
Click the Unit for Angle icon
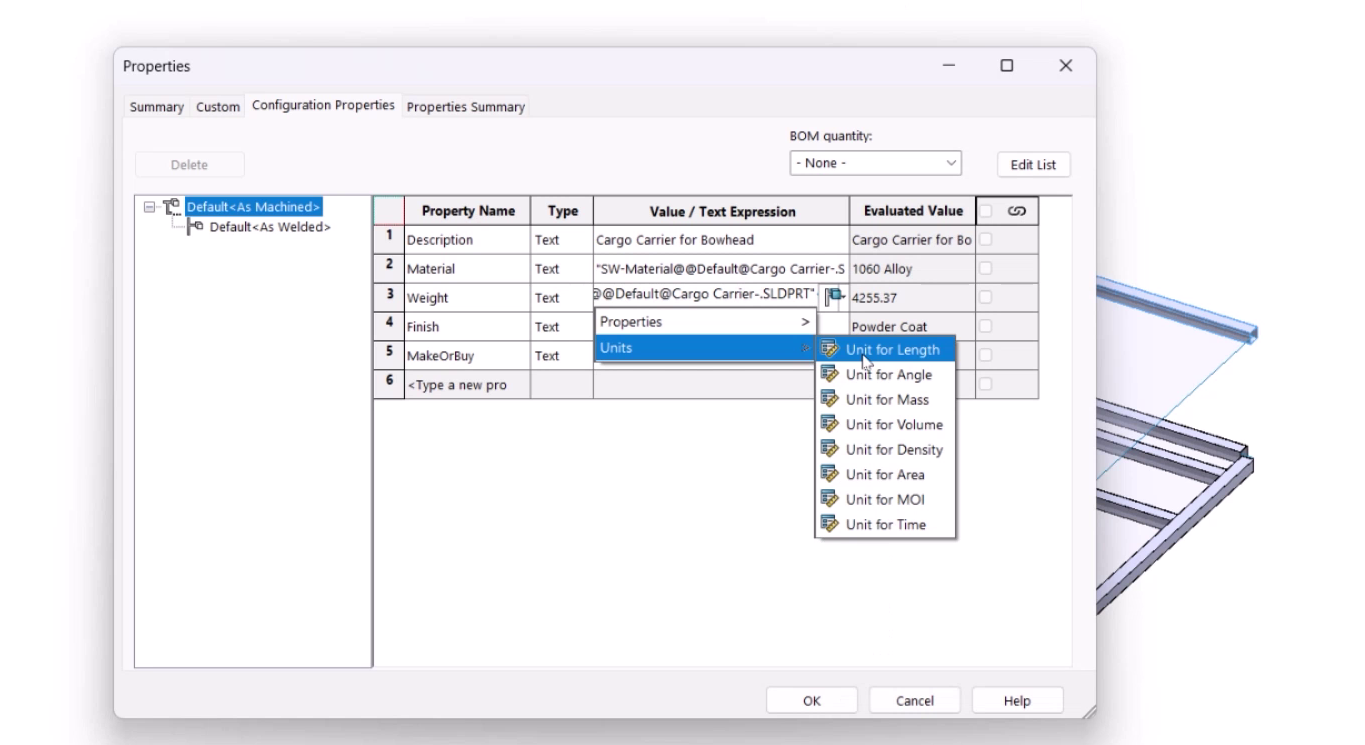click(x=829, y=374)
